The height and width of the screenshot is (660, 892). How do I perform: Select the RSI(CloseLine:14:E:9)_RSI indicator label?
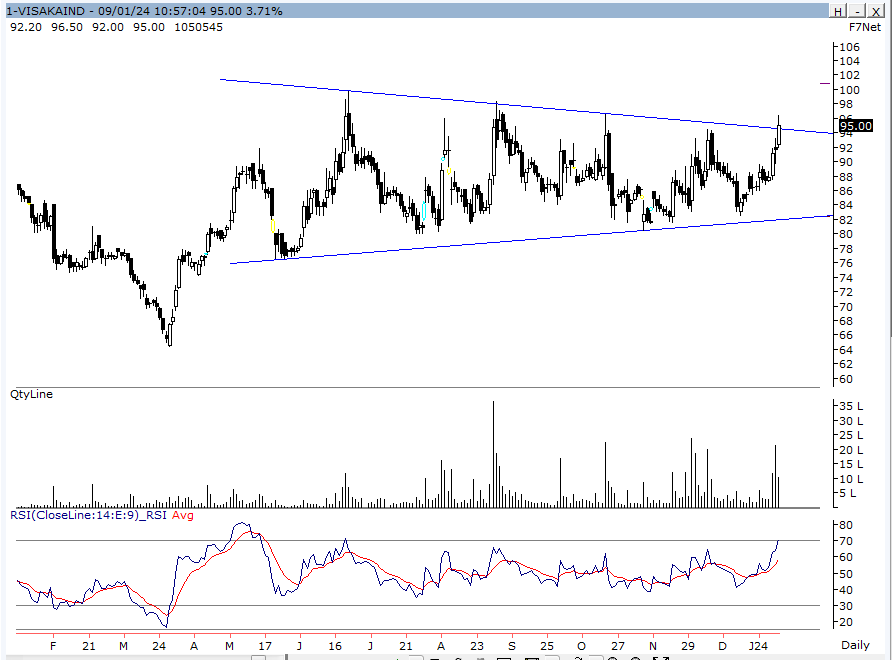tap(88, 515)
